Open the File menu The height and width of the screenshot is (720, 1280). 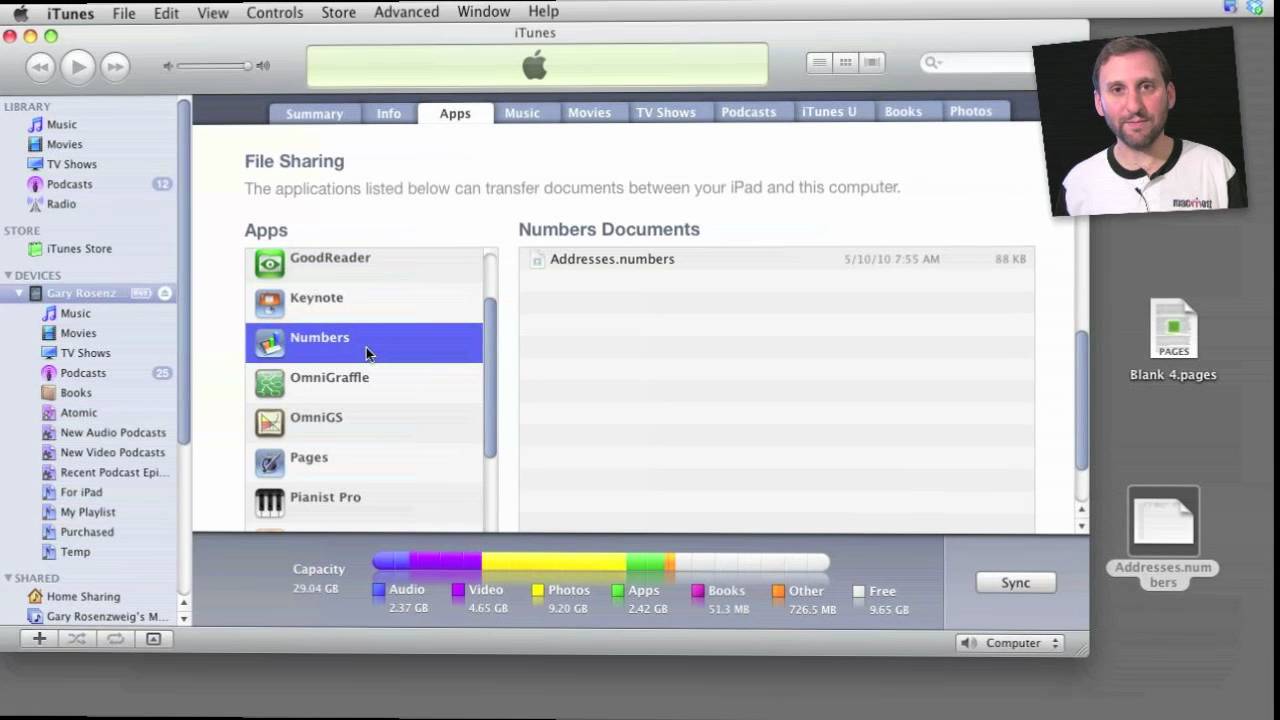click(x=124, y=12)
